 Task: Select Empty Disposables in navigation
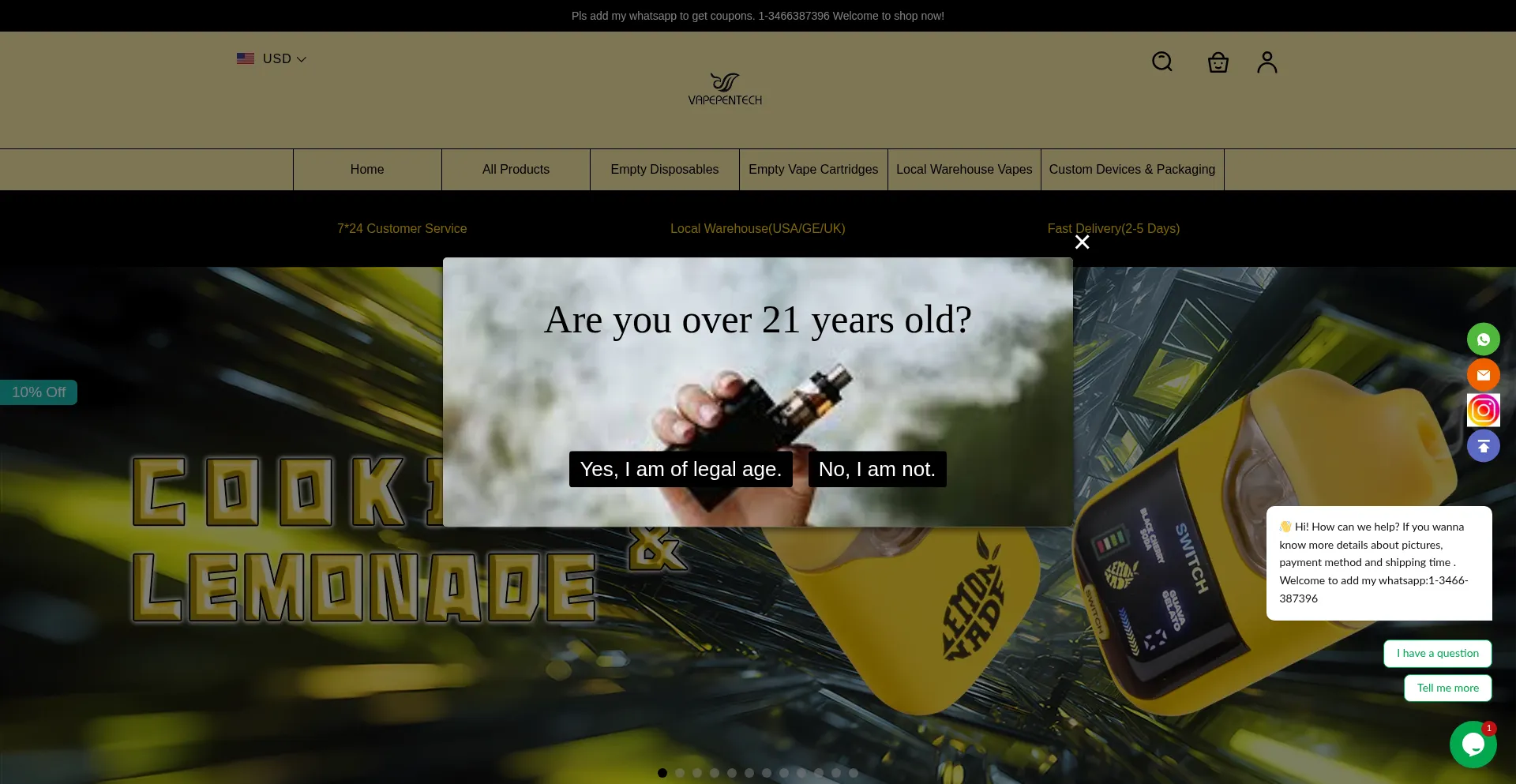coord(665,170)
